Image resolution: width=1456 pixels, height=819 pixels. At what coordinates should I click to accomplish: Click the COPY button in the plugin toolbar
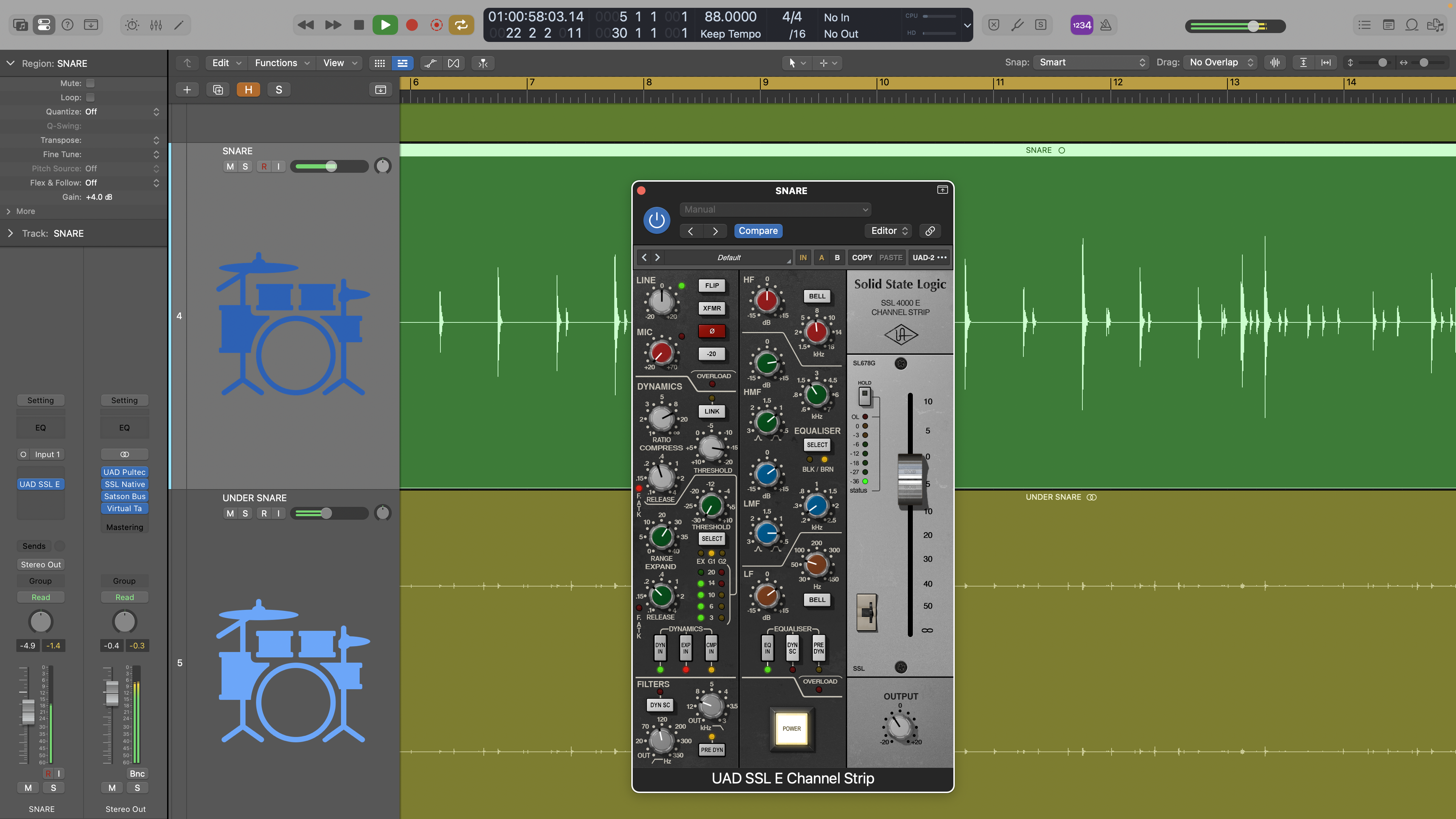click(862, 258)
